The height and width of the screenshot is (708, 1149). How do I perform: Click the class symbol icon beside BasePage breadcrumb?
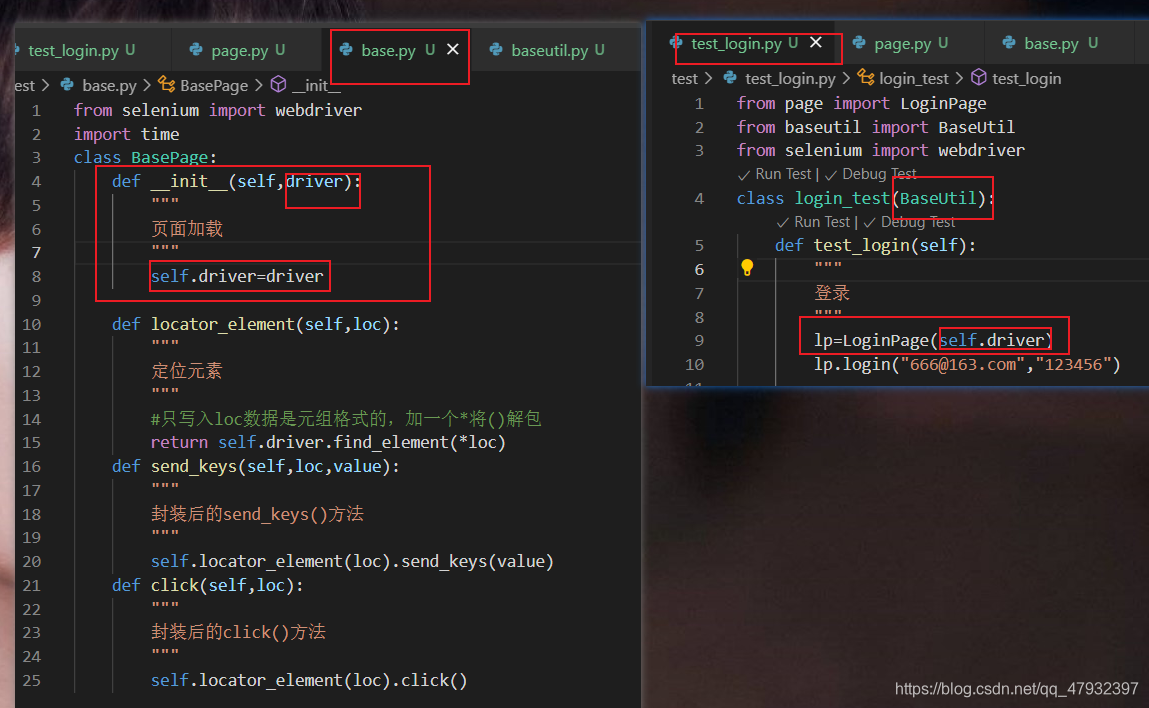[x=167, y=85]
